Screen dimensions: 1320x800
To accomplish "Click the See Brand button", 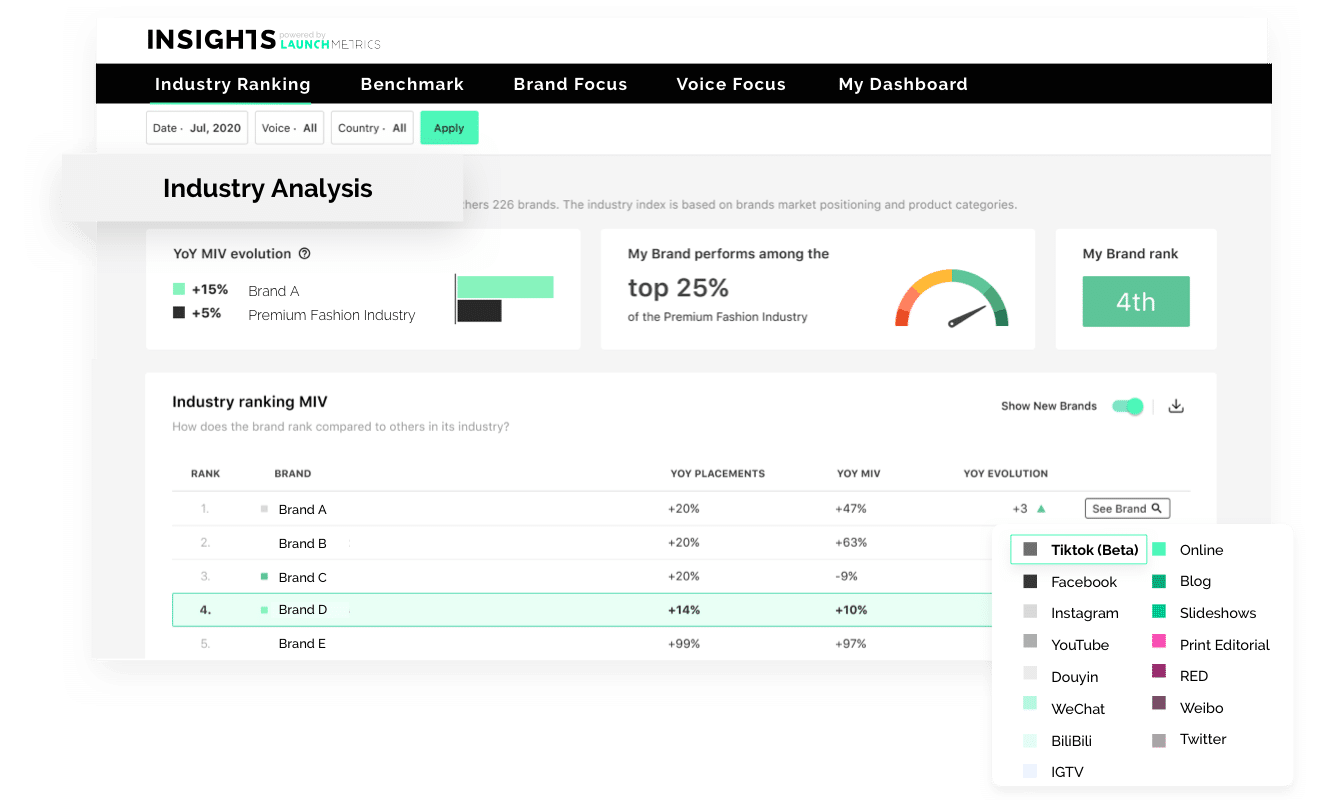I will (1126, 509).
